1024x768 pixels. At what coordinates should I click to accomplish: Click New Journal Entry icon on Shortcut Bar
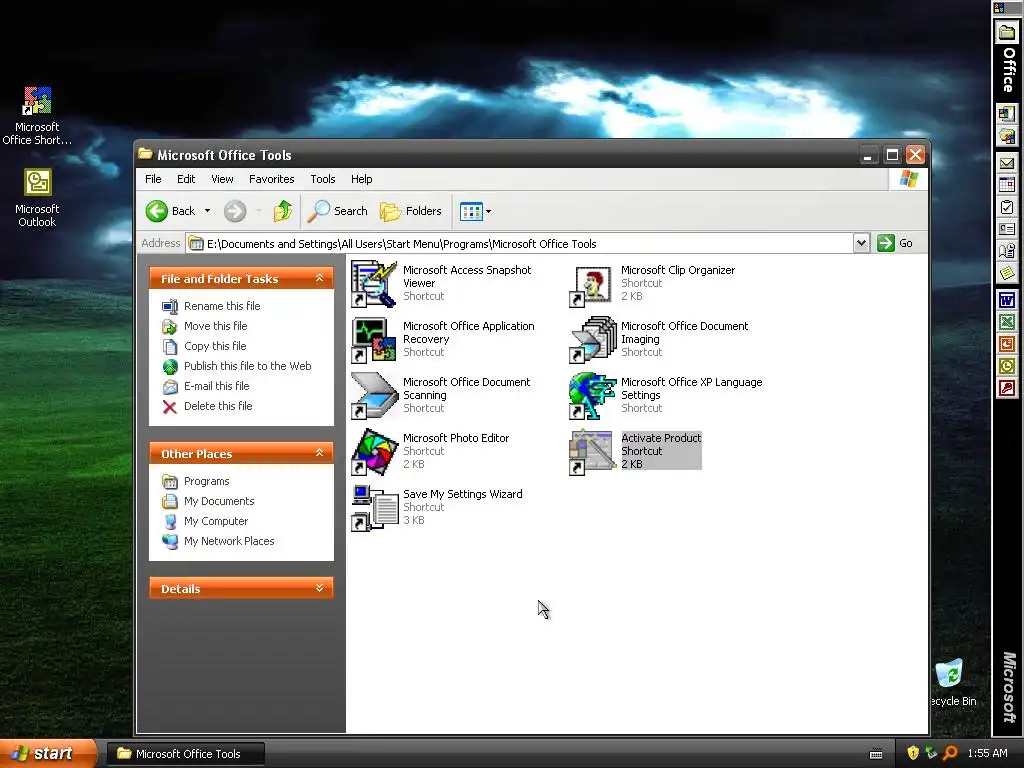click(1006, 251)
